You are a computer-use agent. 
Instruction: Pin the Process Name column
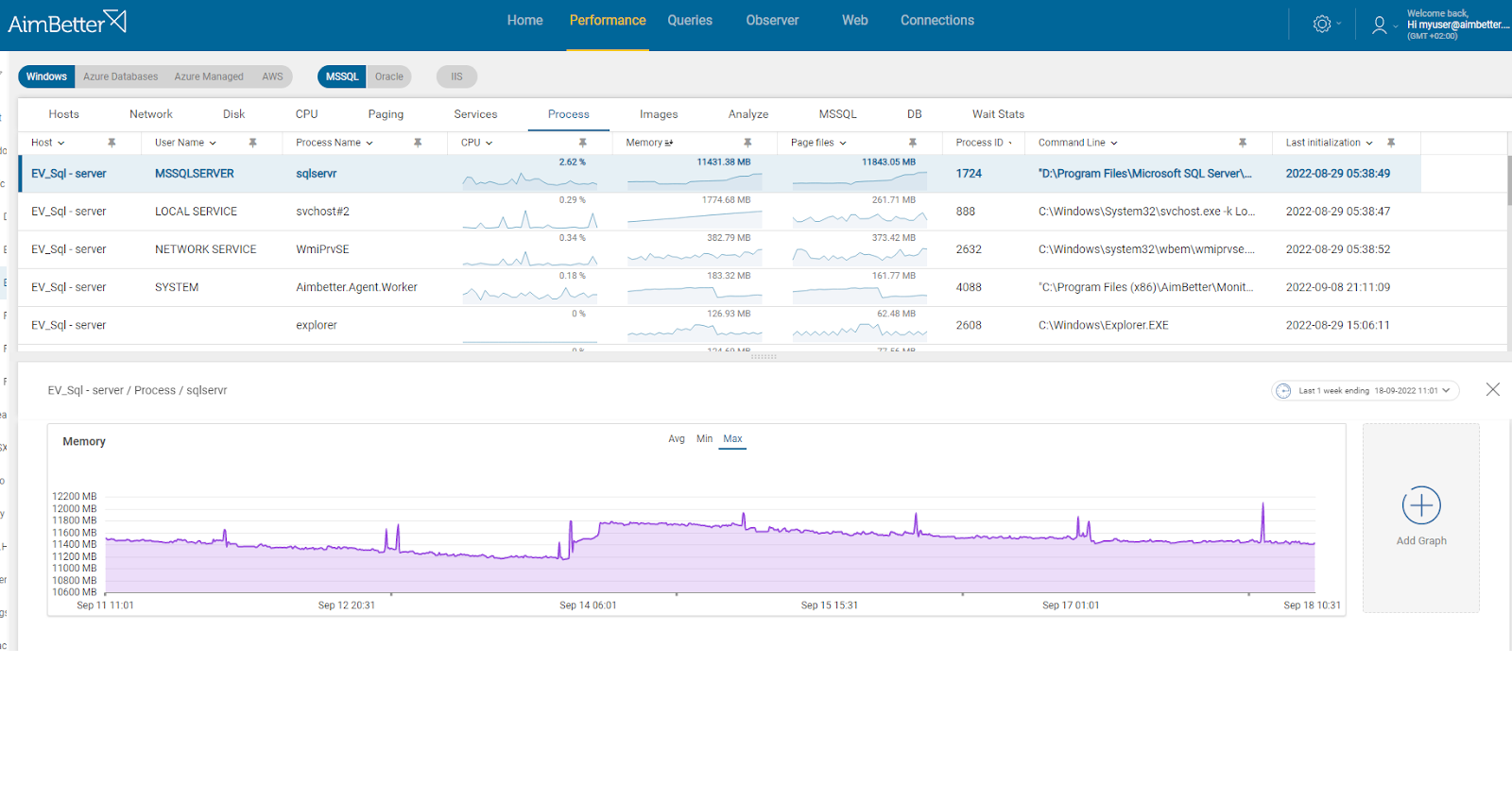pyautogui.click(x=418, y=143)
